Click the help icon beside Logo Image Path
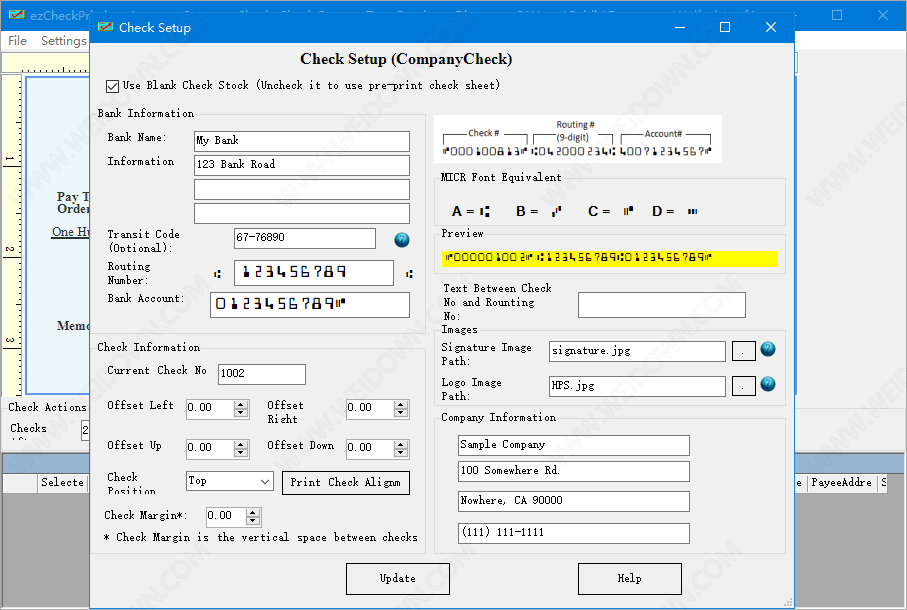 (768, 384)
